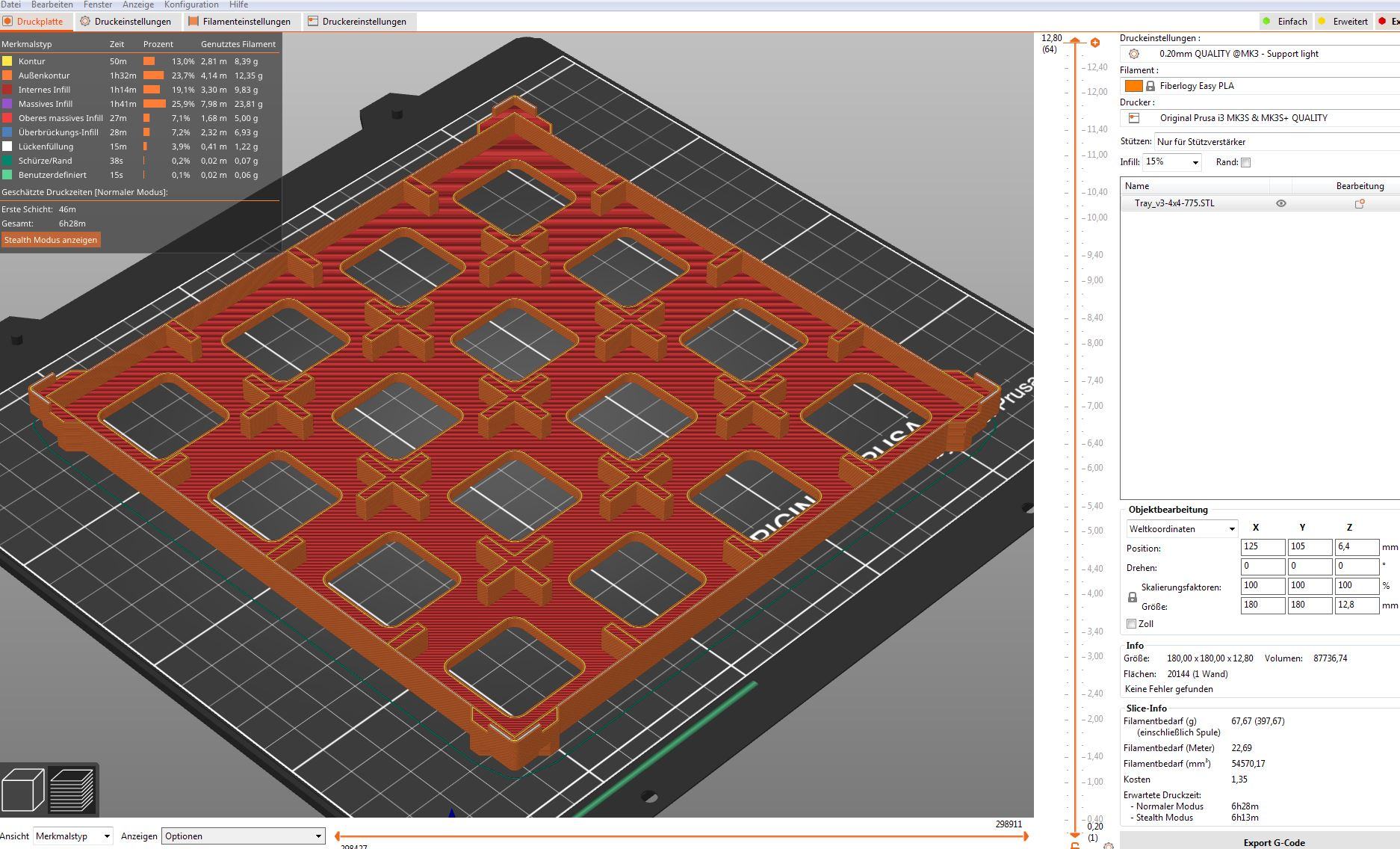Click Skalierungsfaktoren X field showing 100

click(1263, 586)
